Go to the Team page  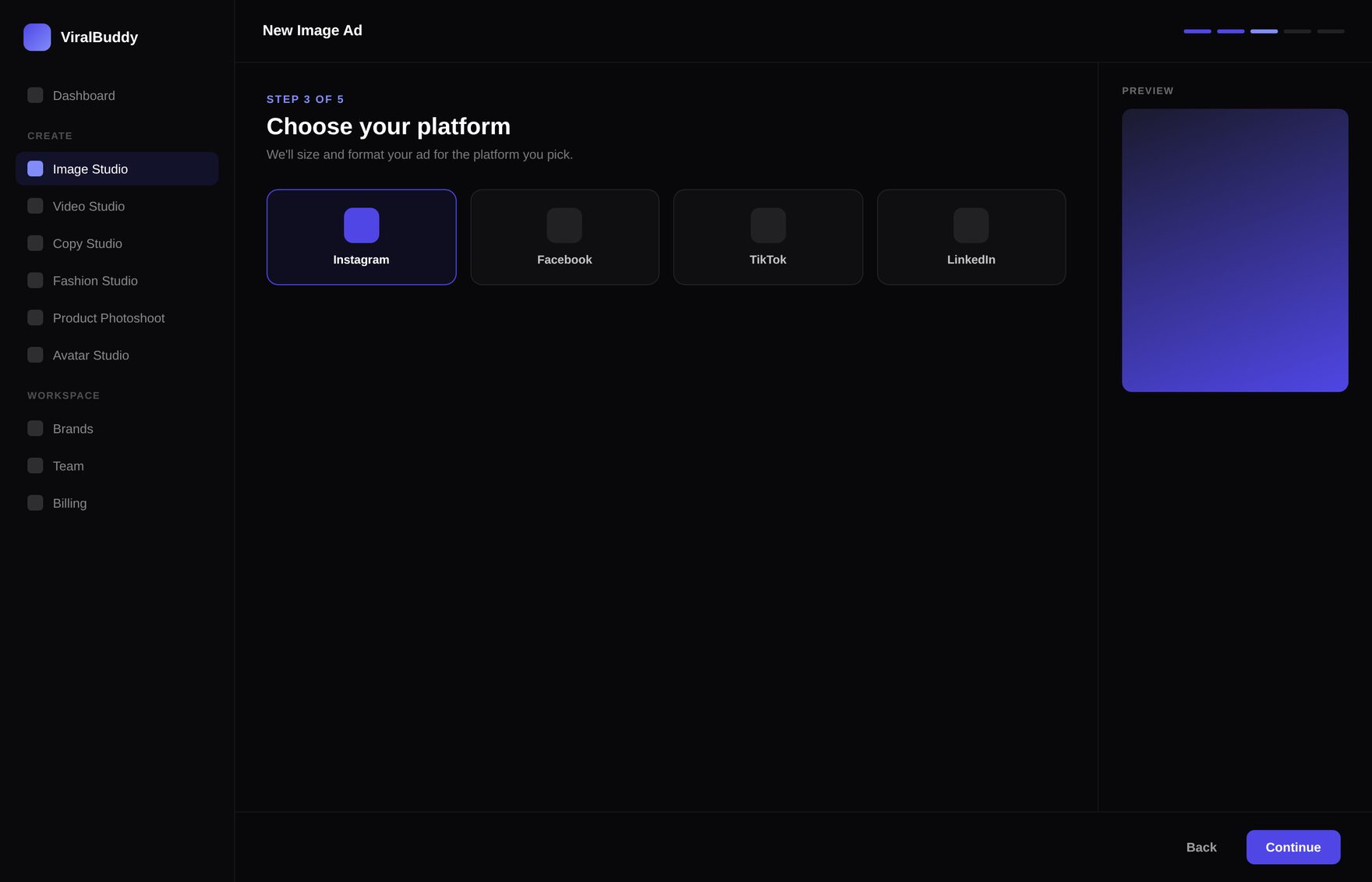[x=117, y=466]
